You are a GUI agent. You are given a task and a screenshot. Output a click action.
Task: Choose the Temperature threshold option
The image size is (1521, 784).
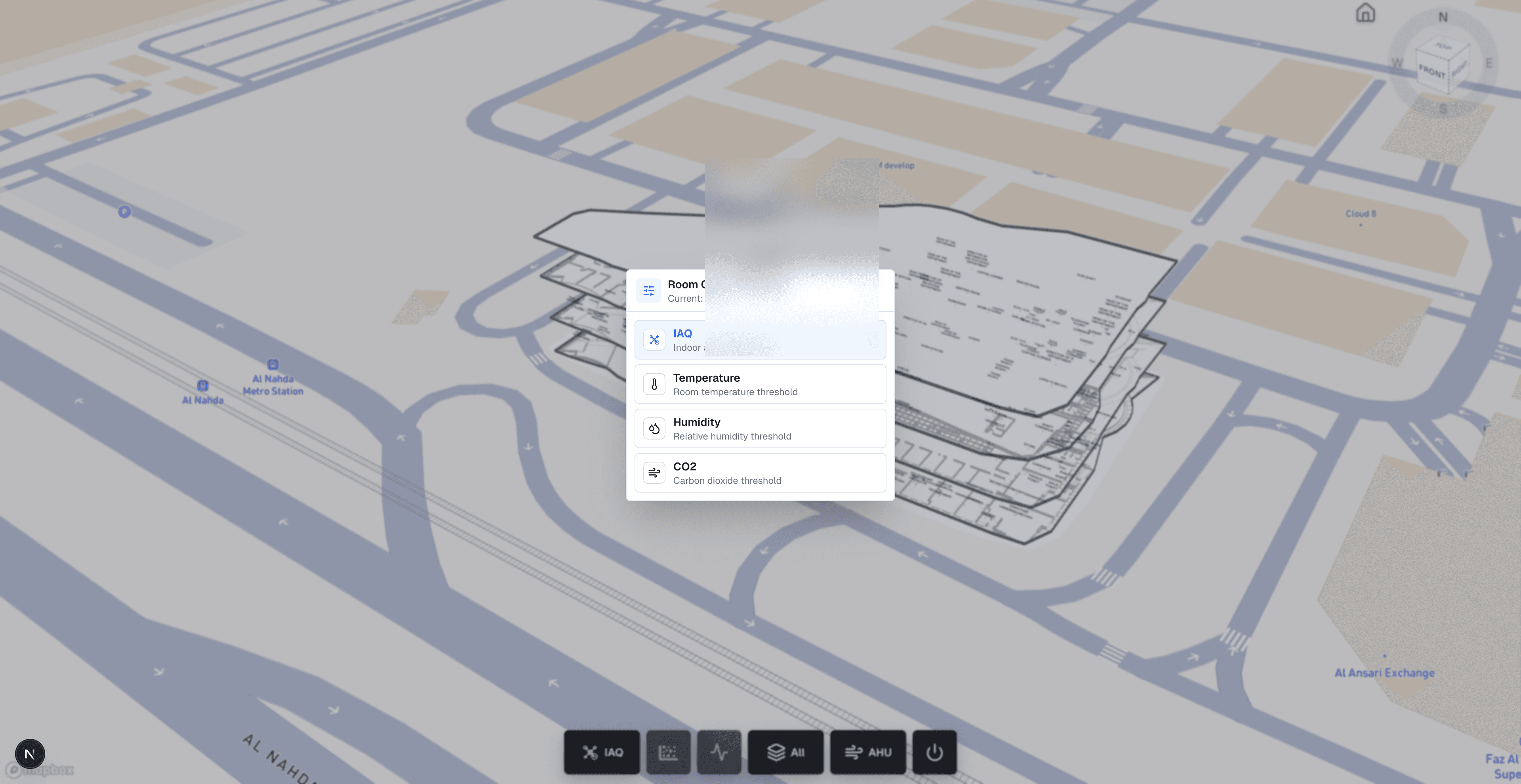(760, 384)
